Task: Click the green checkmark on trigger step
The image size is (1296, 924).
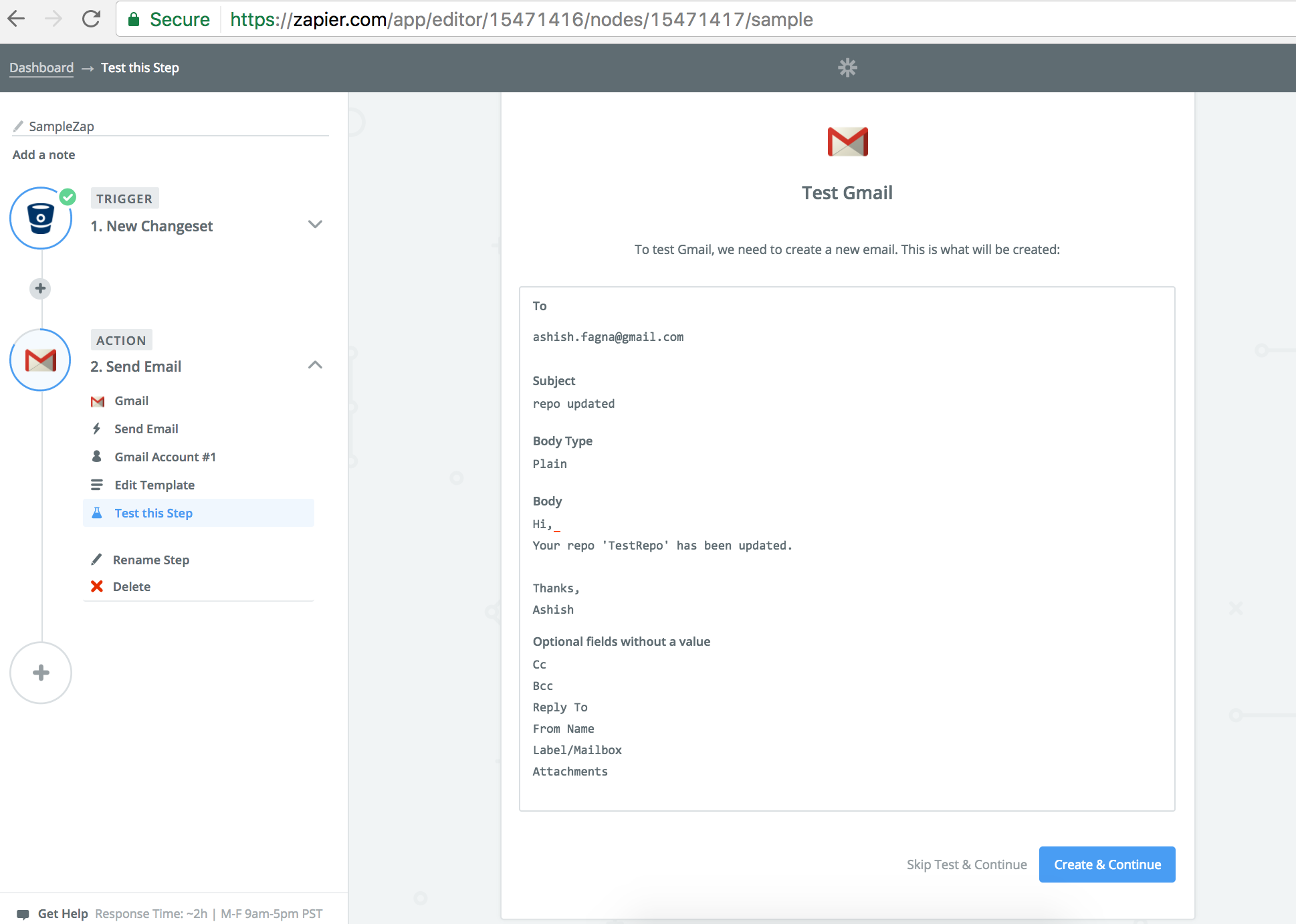Action: [x=68, y=197]
